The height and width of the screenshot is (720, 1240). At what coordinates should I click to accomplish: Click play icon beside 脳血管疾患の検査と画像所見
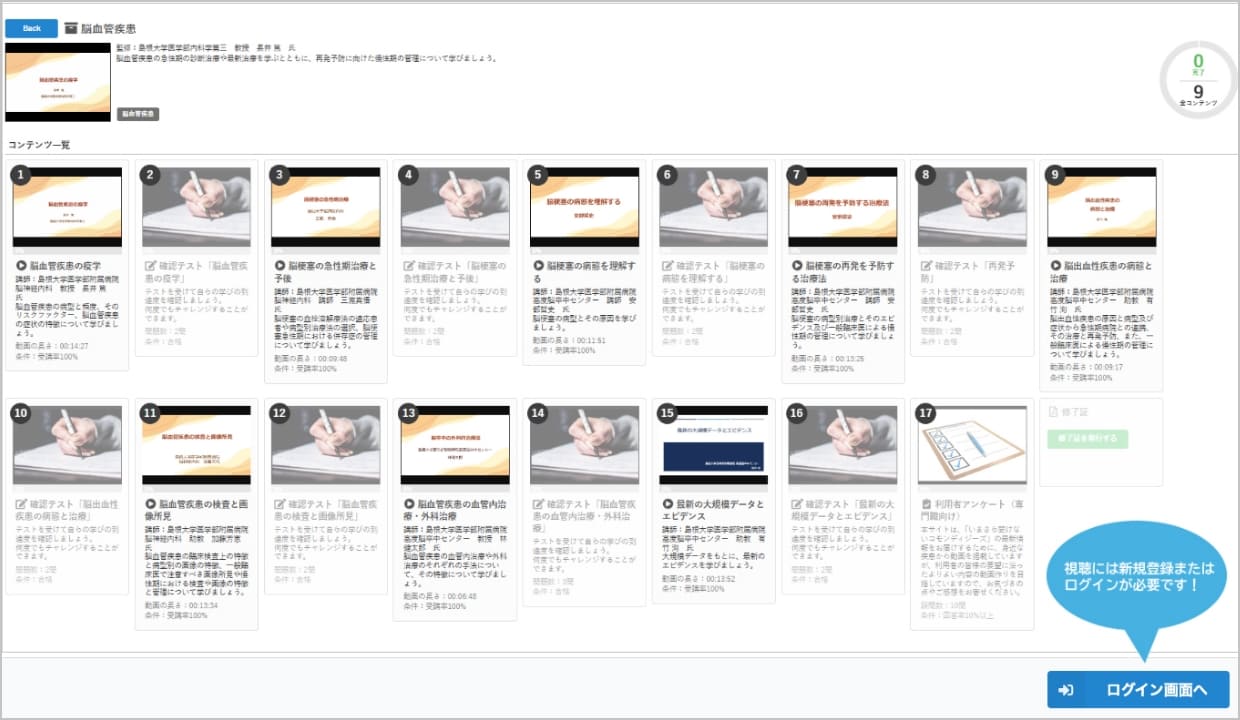pos(150,505)
